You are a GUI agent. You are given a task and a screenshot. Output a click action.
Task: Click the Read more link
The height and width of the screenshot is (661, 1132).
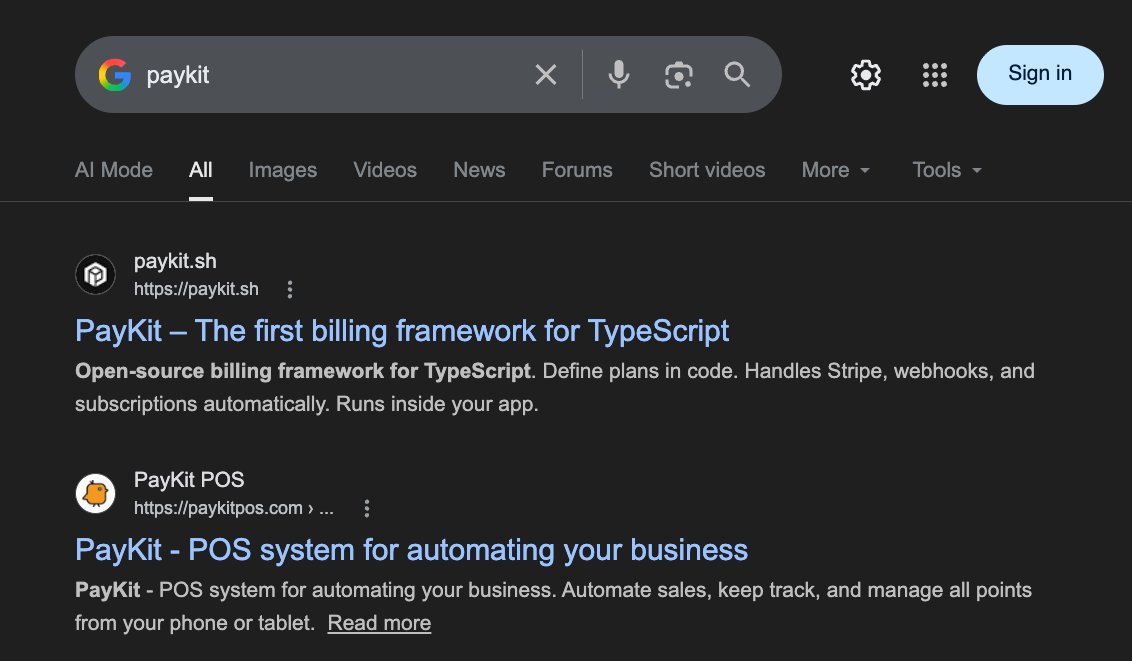[379, 623]
